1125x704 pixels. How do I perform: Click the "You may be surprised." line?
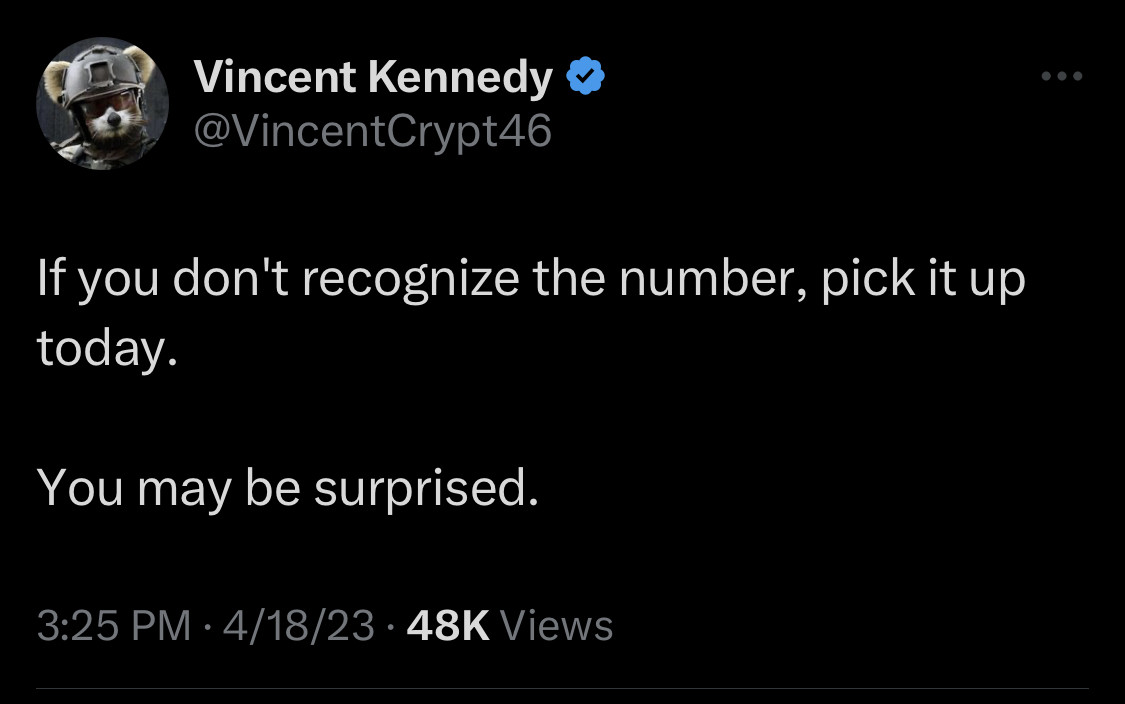pos(288,487)
